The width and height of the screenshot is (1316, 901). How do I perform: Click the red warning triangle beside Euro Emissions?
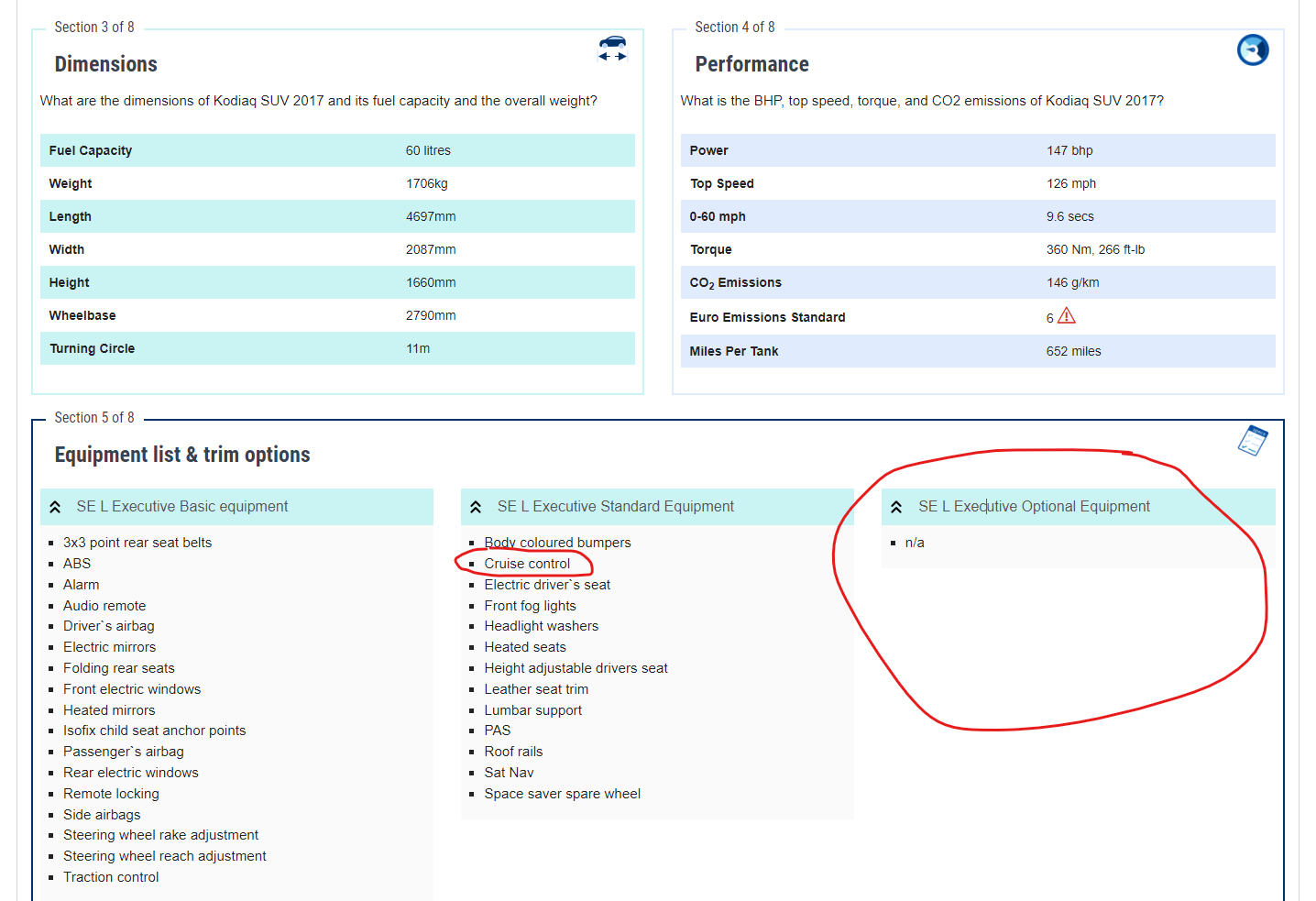1066,316
